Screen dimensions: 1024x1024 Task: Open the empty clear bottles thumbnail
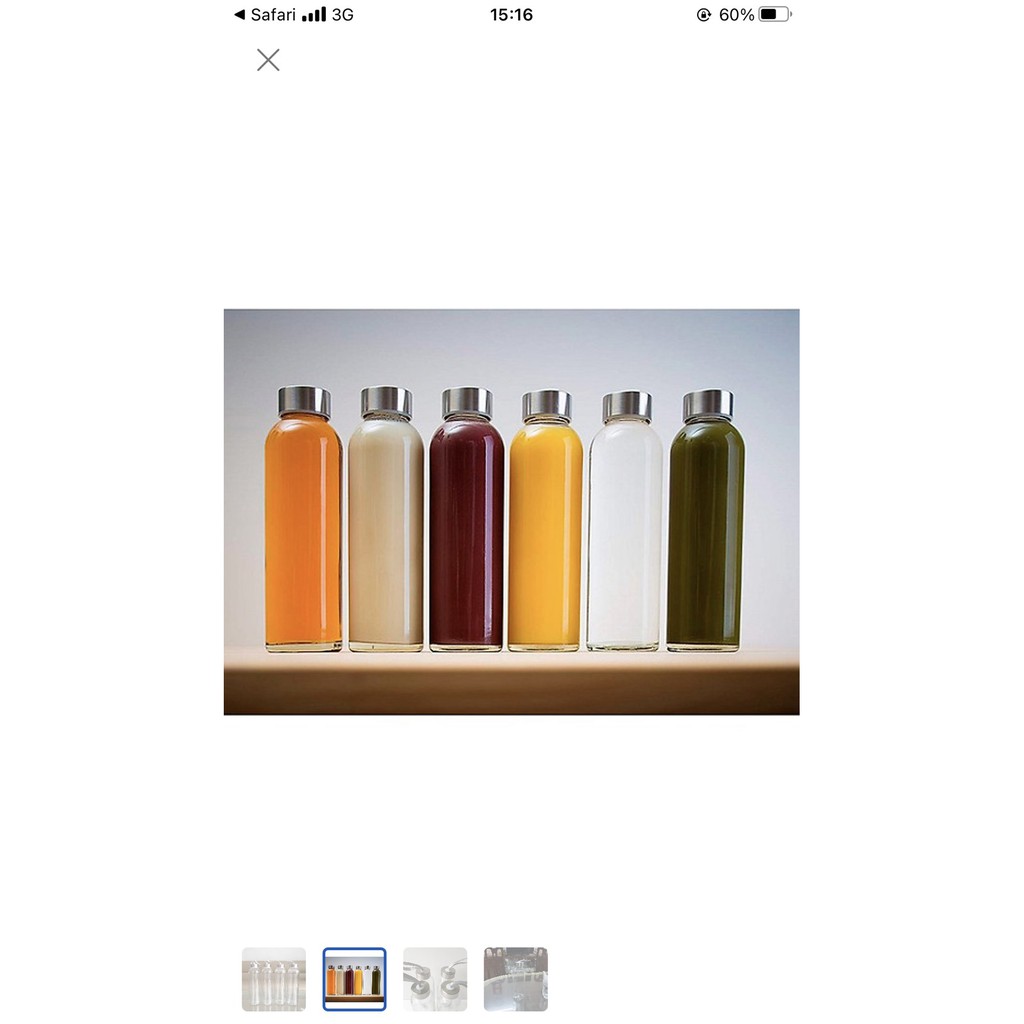(x=274, y=979)
